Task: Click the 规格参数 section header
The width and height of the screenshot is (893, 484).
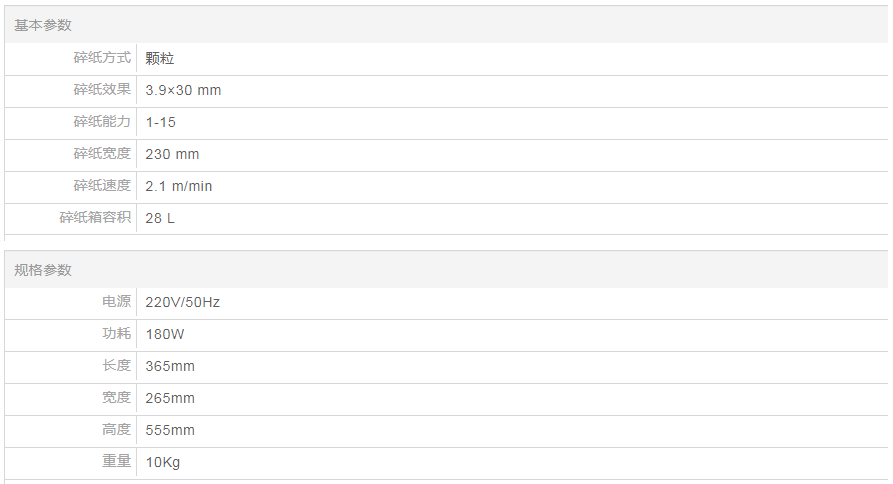Action: tap(43, 270)
